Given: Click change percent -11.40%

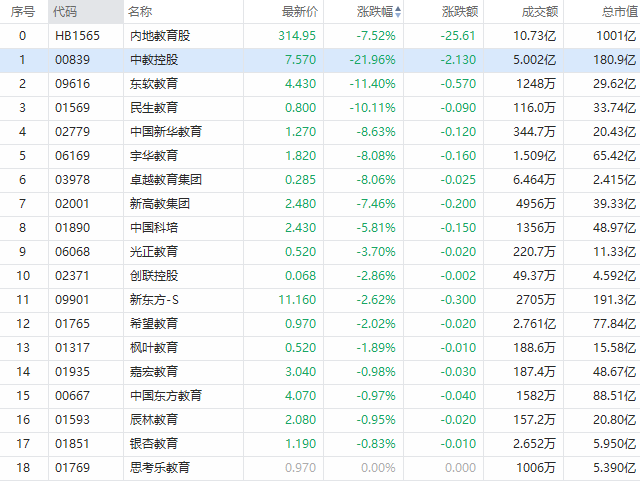Looking at the screenshot, I should [x=373, y=84].
